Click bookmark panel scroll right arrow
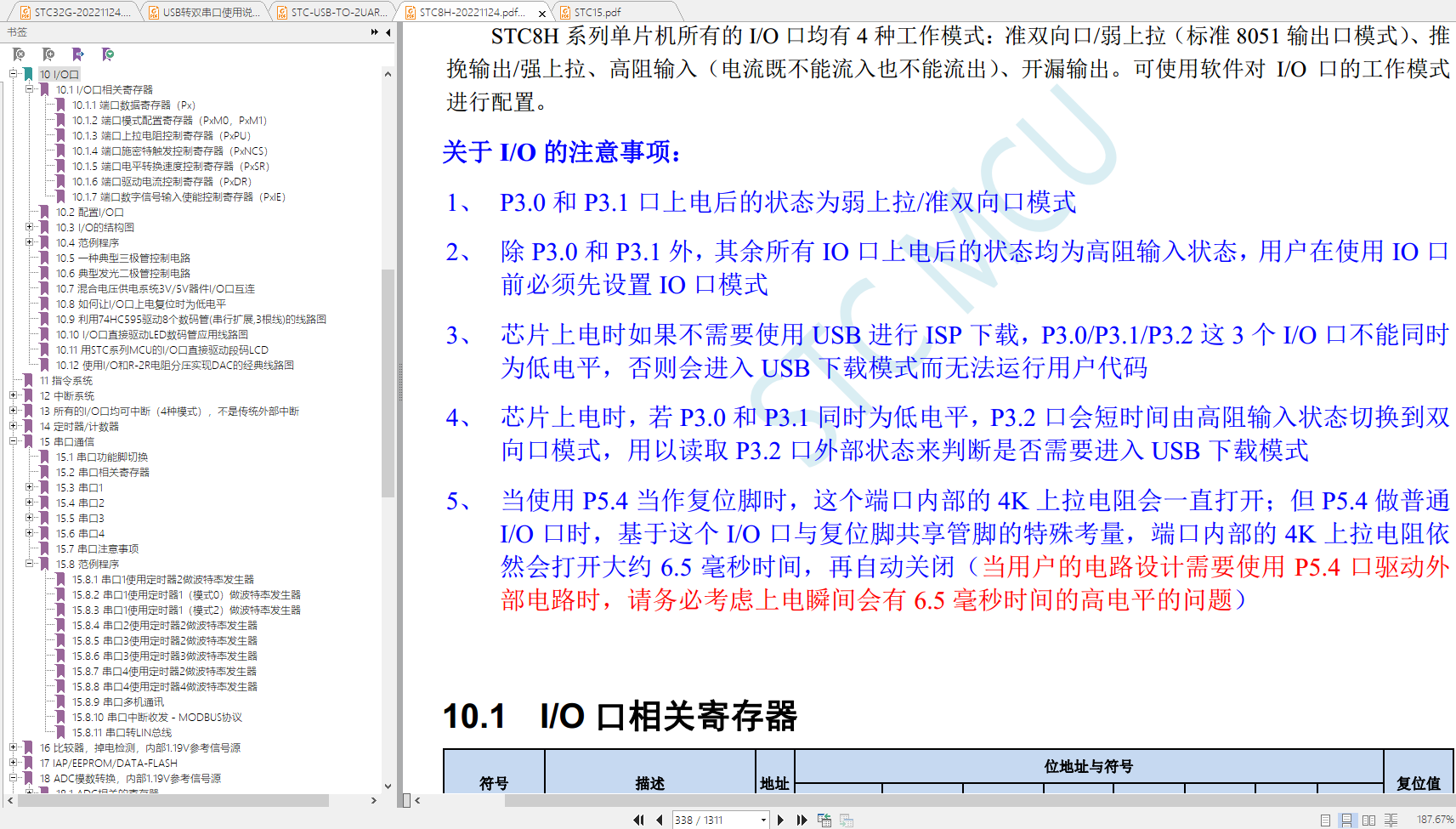Viewport: 1456px width, 829px height. (x=374, y=800)
